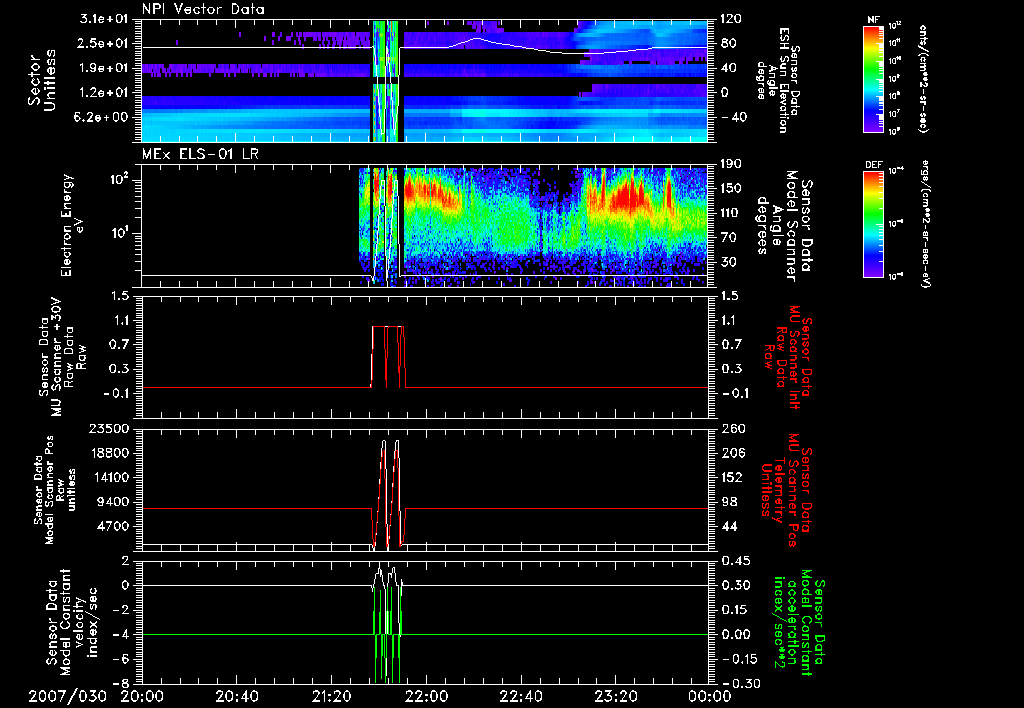Click the 22:00 time axis label
This screenshot has height=708, width=1024.
point(426,696)
